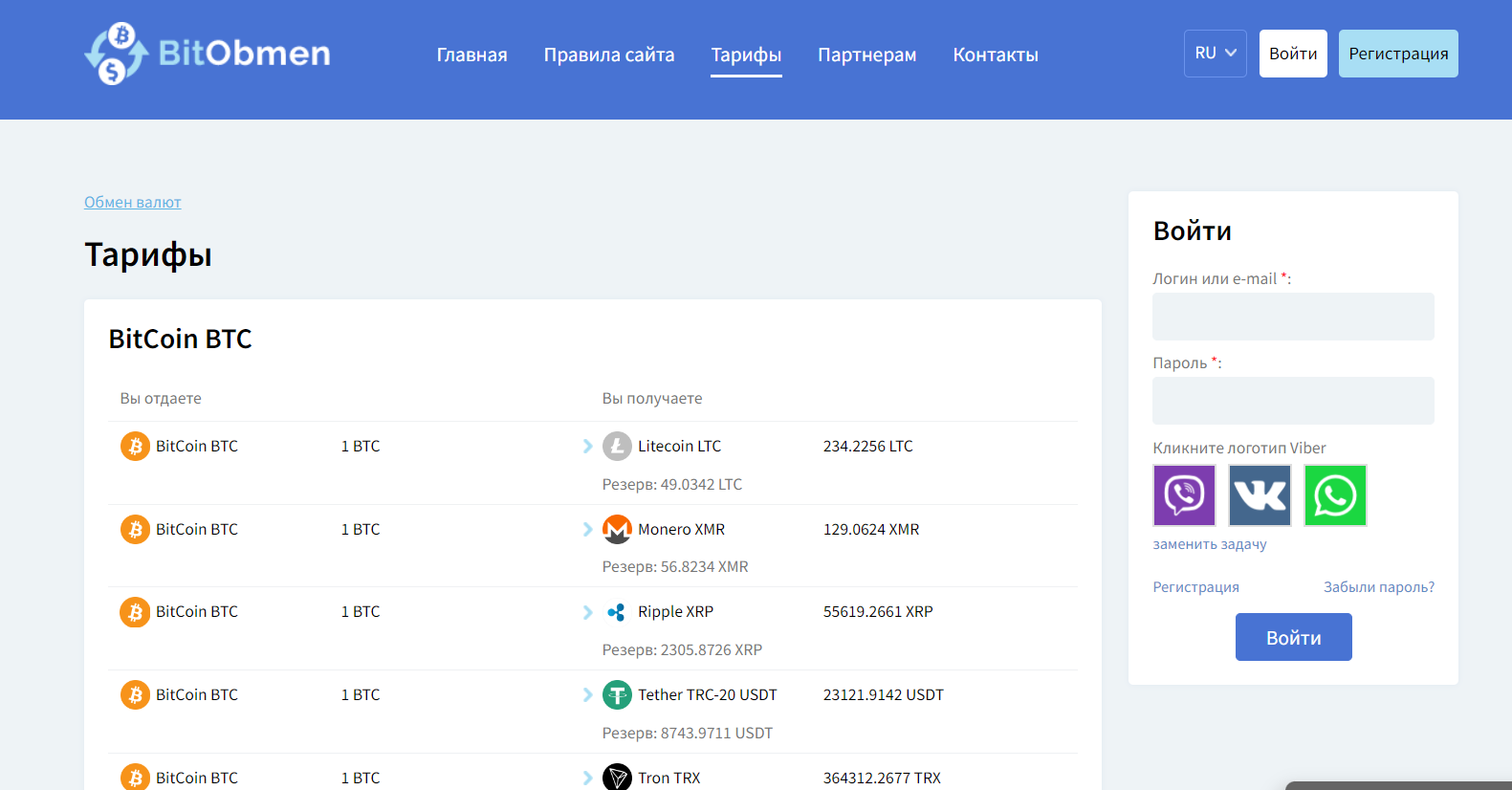Screen dimensions: 1512x790
Task: Choose the WhatsApp logo captcha icon
Action: point(1335,495)
